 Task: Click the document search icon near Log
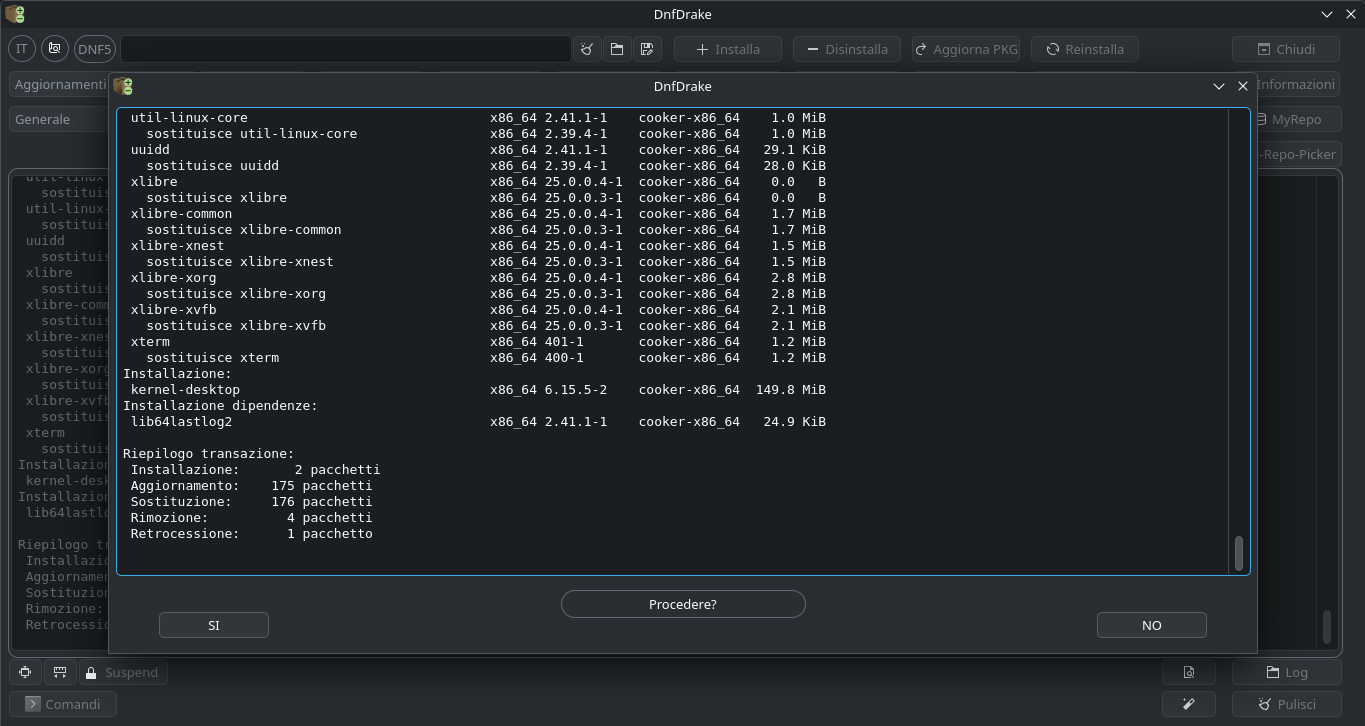click(x=1188, y=672)
